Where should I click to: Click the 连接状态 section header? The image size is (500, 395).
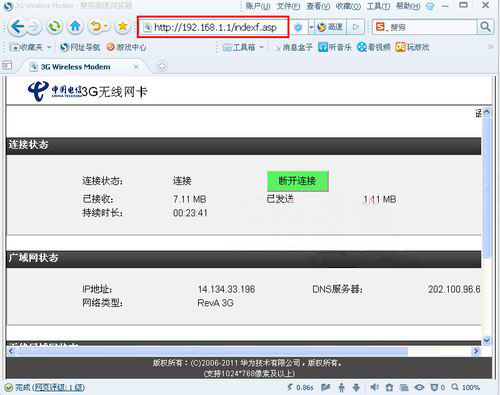click(243, 146)
